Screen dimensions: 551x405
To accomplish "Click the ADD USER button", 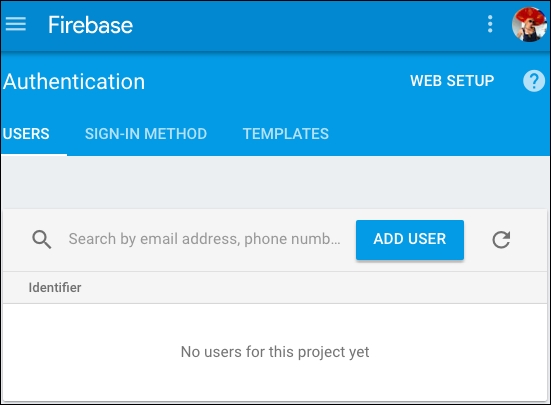I will coord(410,240).
